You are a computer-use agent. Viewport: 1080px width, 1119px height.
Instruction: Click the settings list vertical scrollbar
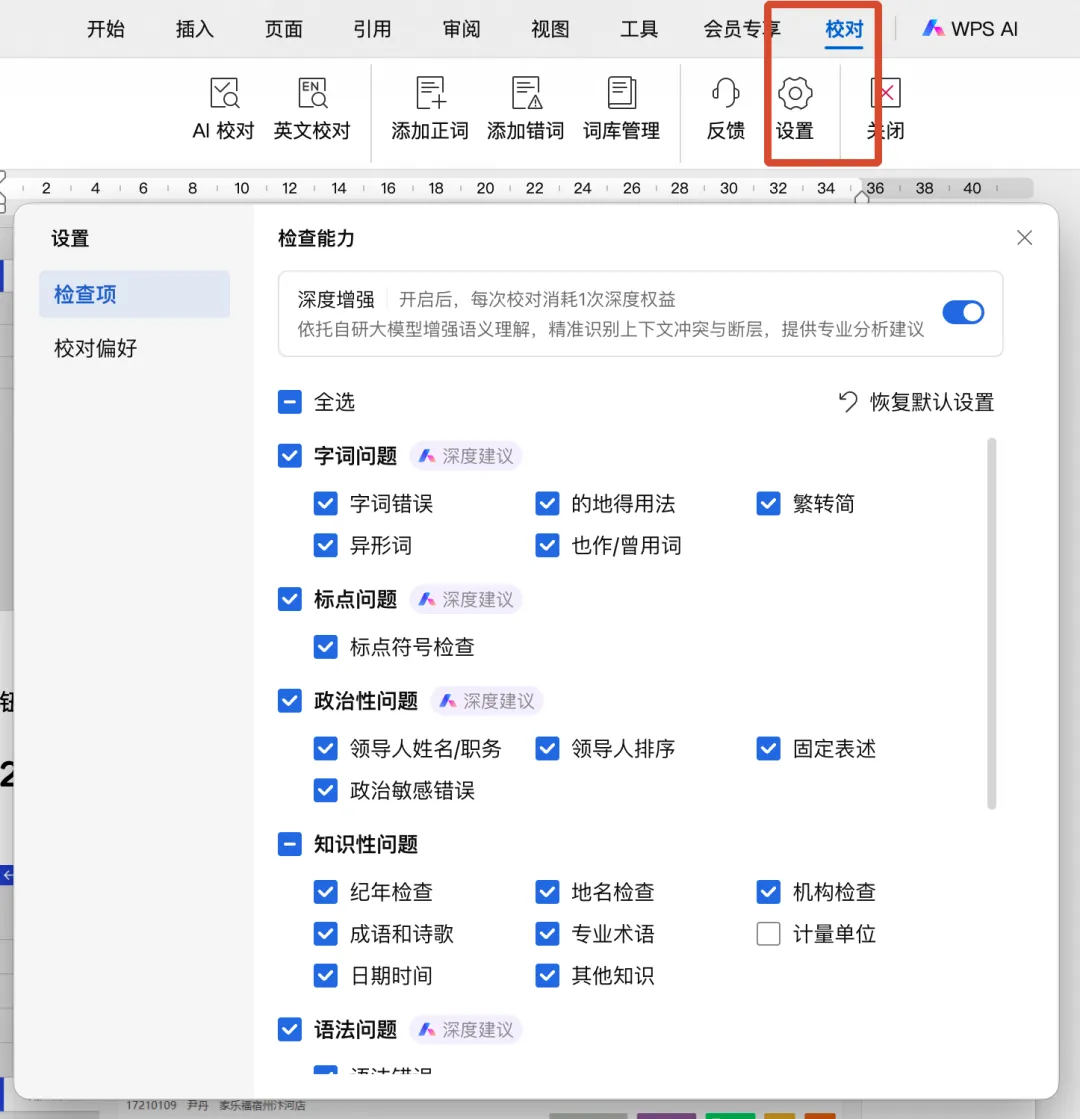991,624
